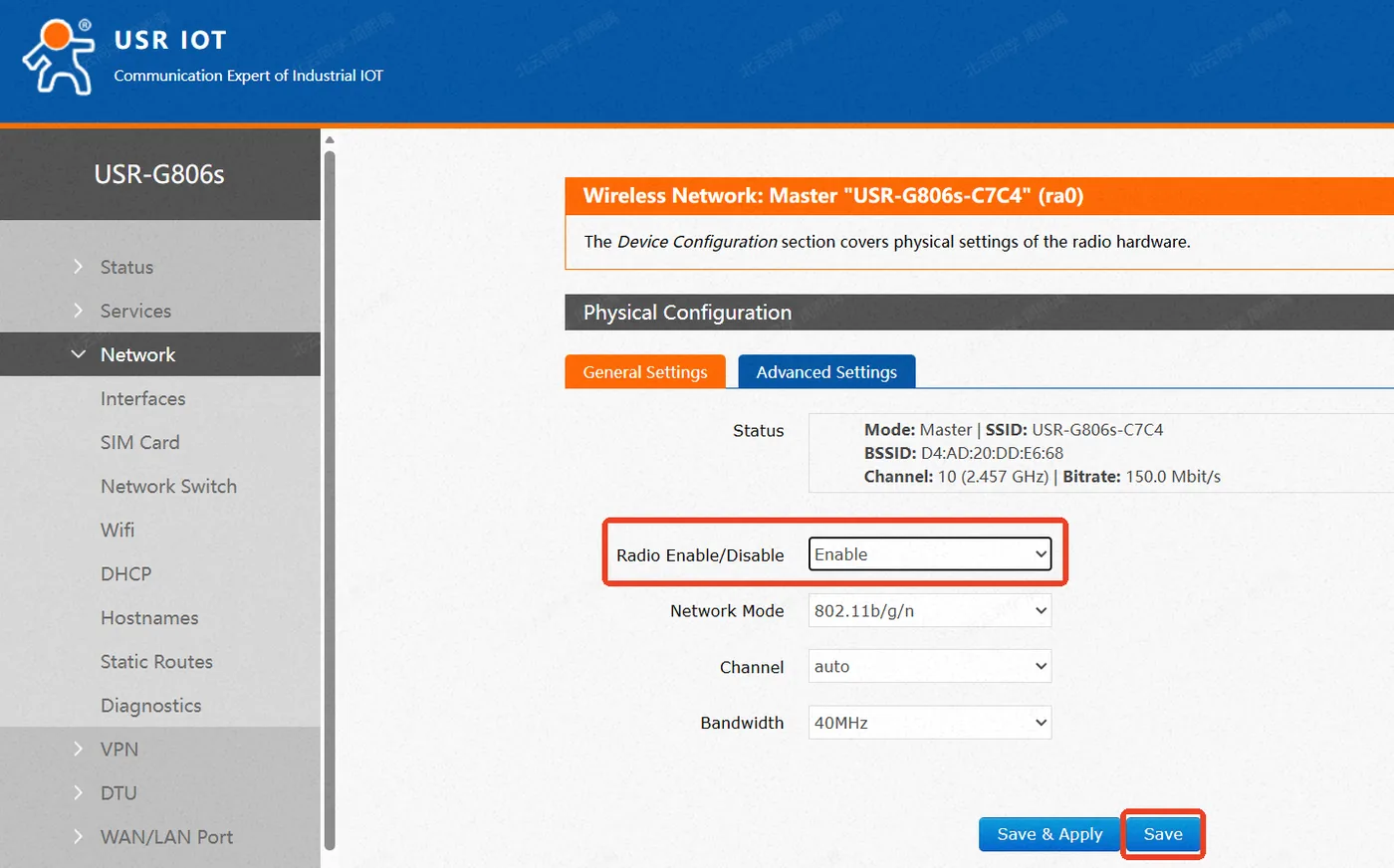Click the 'Channel' field label
The height and width of the screenshot is (868, 1394).
[x=752, y=667]
